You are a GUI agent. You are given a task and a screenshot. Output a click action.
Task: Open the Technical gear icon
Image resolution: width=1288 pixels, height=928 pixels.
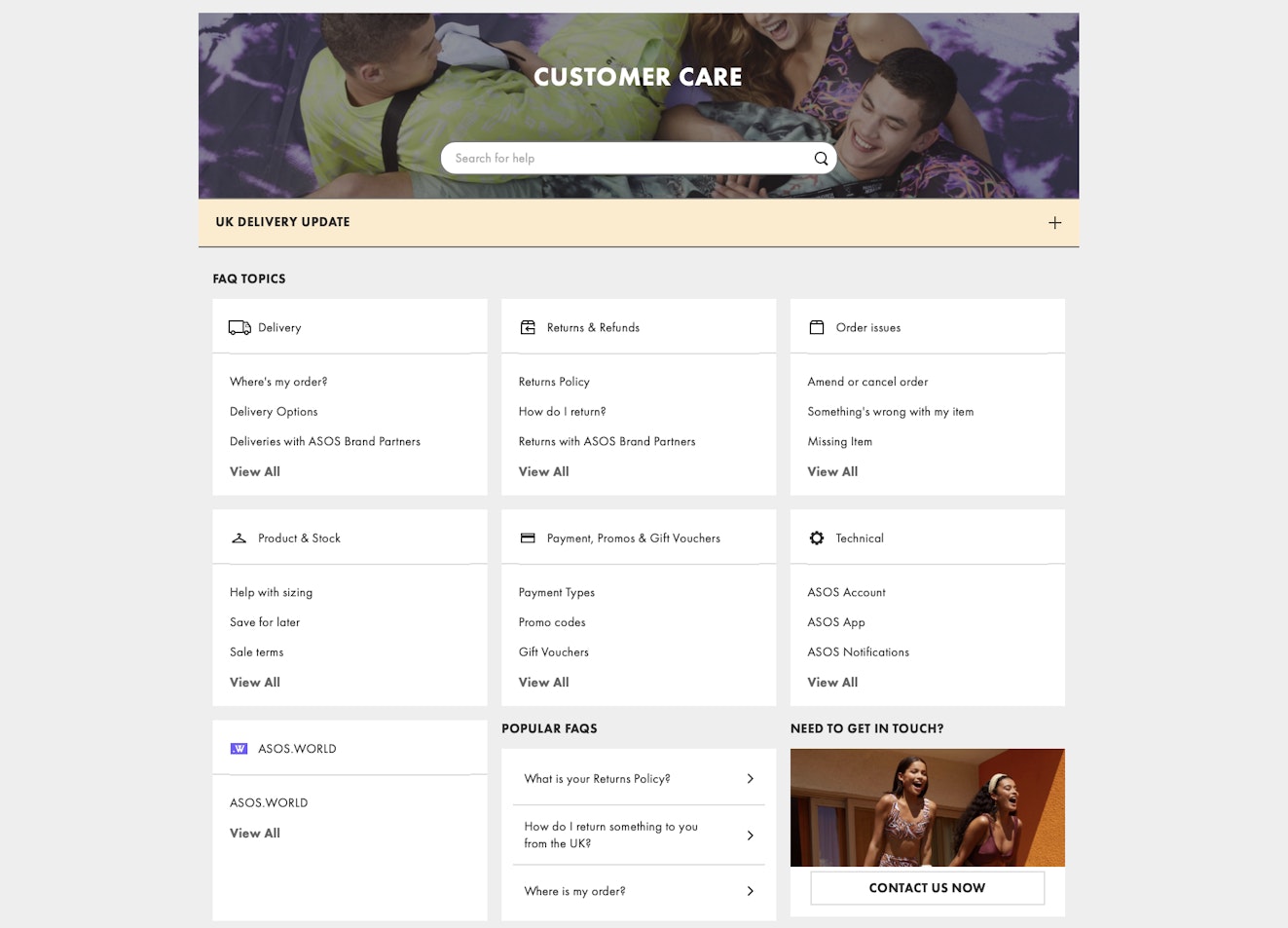click(817, 538)
